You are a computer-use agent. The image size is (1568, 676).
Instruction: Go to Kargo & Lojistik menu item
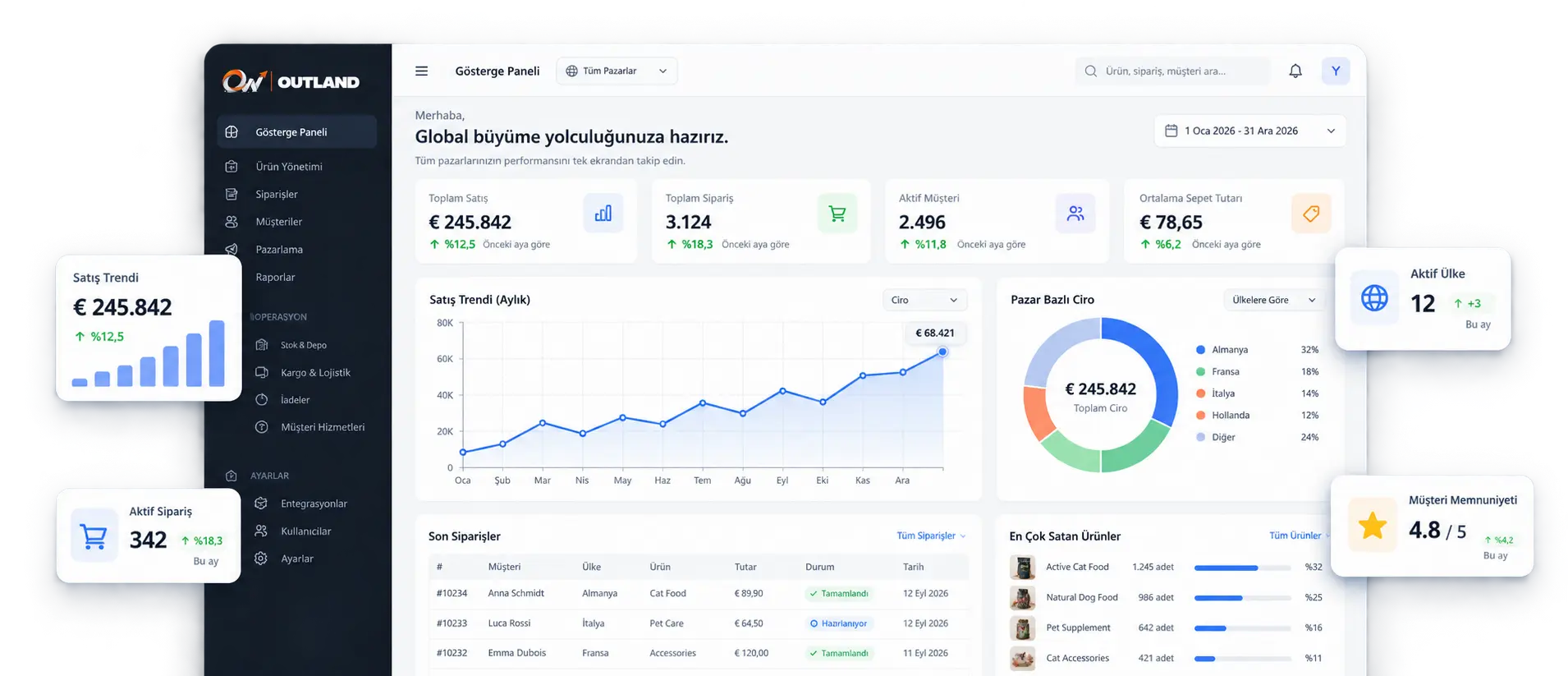(315, 372)
